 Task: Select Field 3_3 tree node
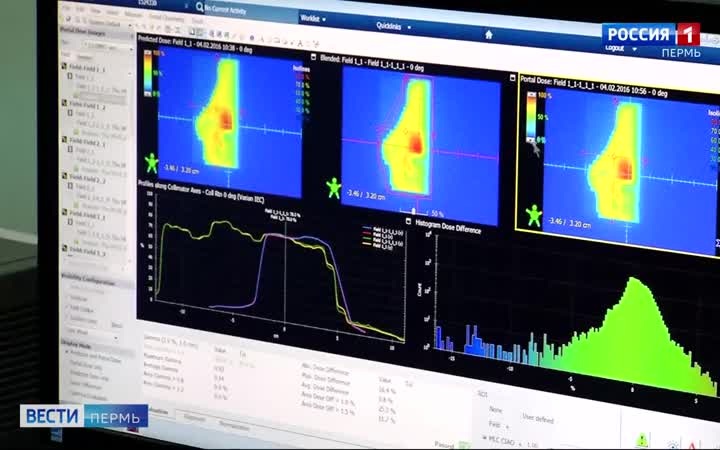click(x=88, y=252)
